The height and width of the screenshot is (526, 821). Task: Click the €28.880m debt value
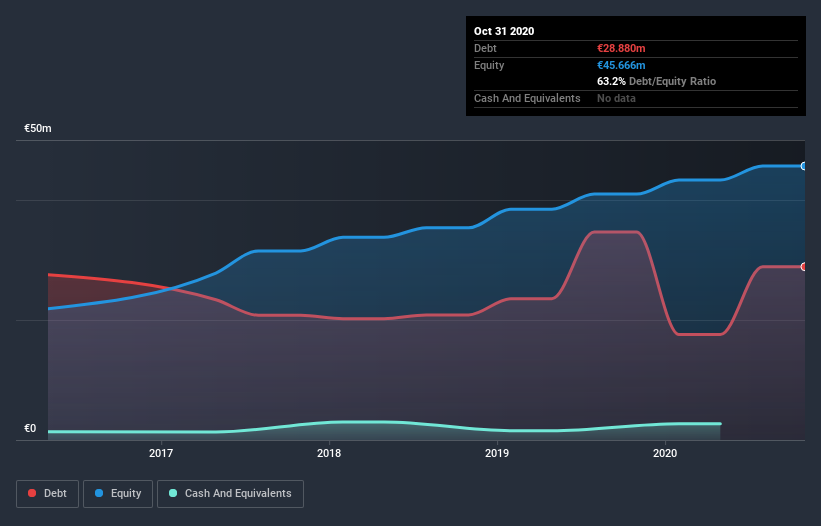tap(621, 48)
